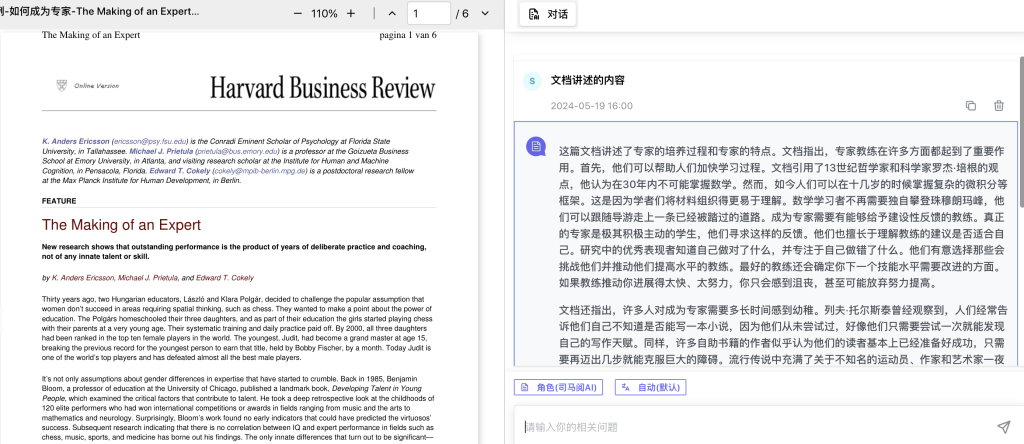Open the 角色(司马阅AI) role selector

pyautogui.click(x=560, y=387)
